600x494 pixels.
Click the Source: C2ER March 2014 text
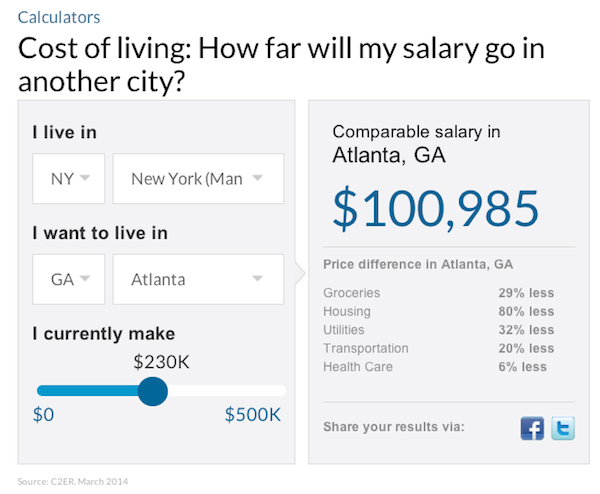(73, 481)
